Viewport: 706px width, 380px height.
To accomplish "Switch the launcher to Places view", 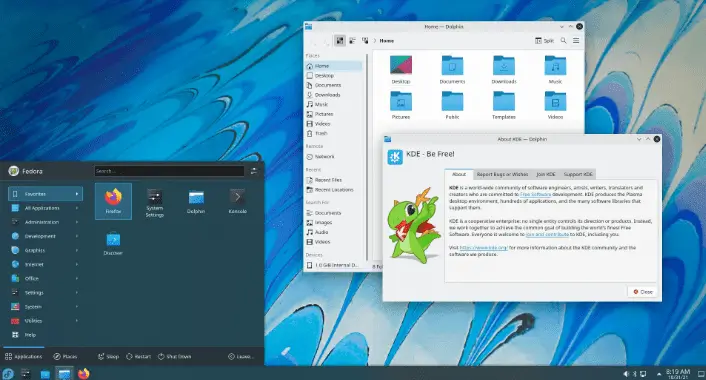I will [x=65, y=356].
